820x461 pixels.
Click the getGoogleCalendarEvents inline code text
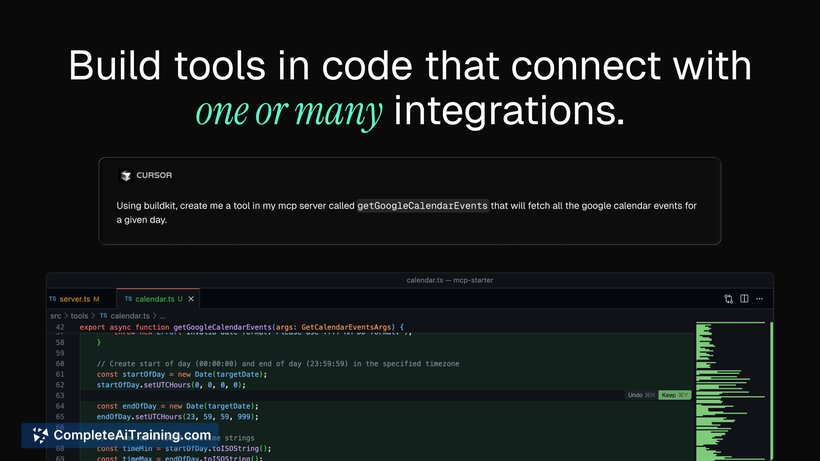point(422,206)
